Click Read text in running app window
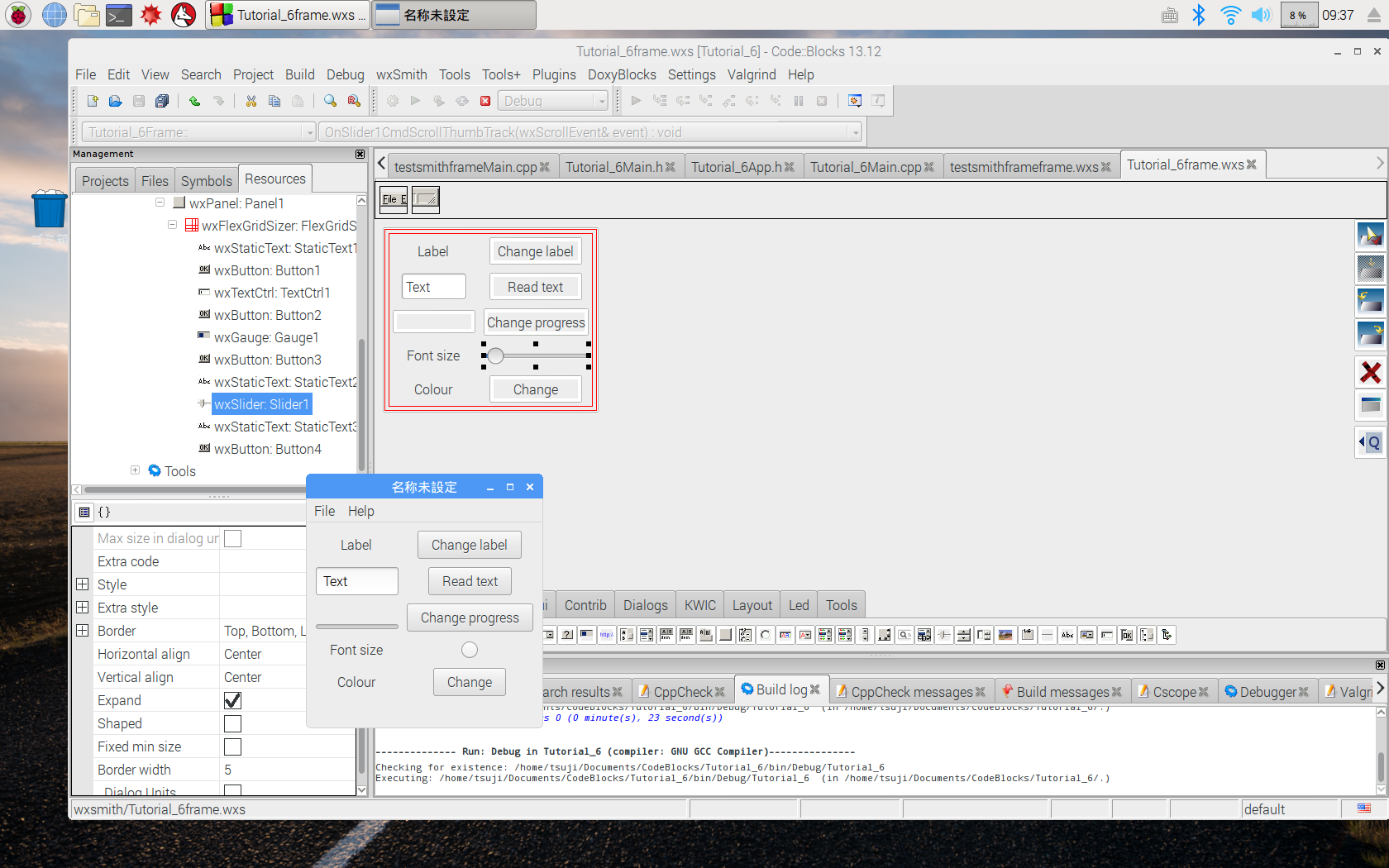The height and width of the screenshot is (868, 1389). [470, 581]
